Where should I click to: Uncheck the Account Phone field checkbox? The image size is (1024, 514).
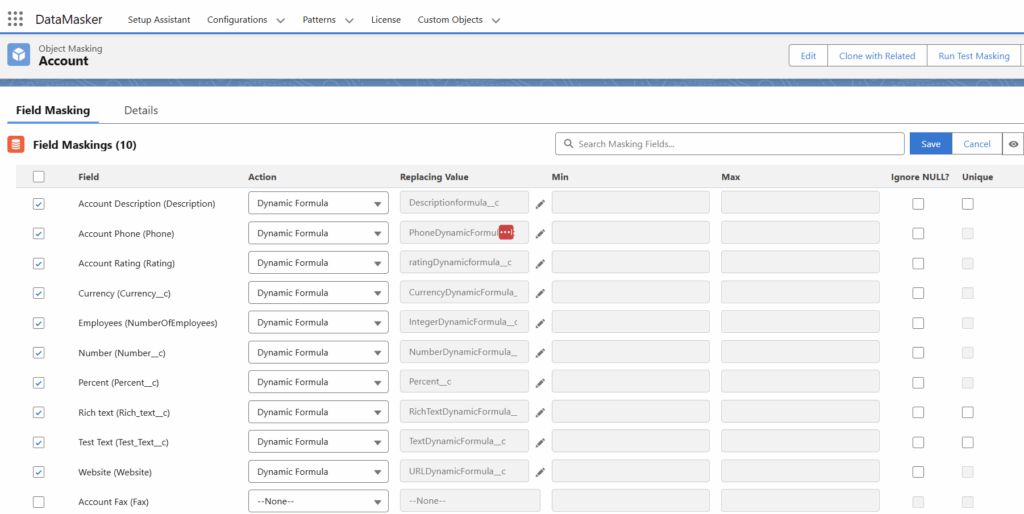(x=39, y=234)
